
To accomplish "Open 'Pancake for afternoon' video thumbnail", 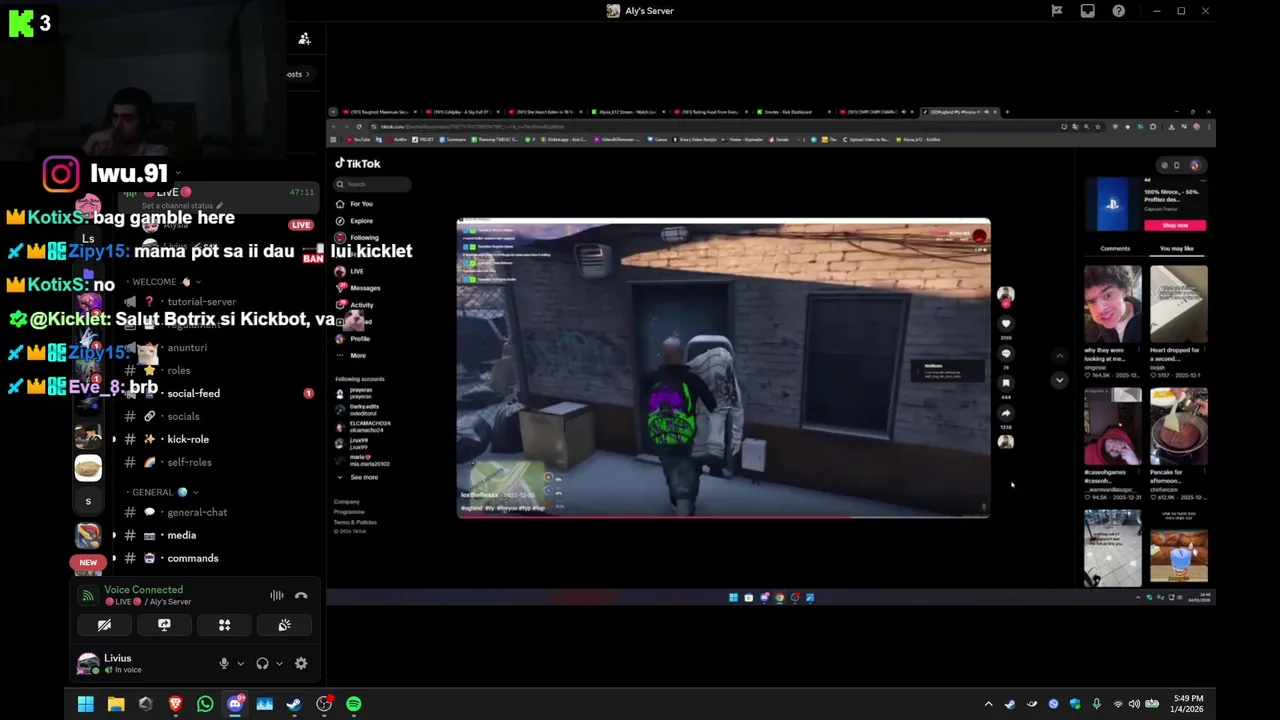I will [1178, 427].
